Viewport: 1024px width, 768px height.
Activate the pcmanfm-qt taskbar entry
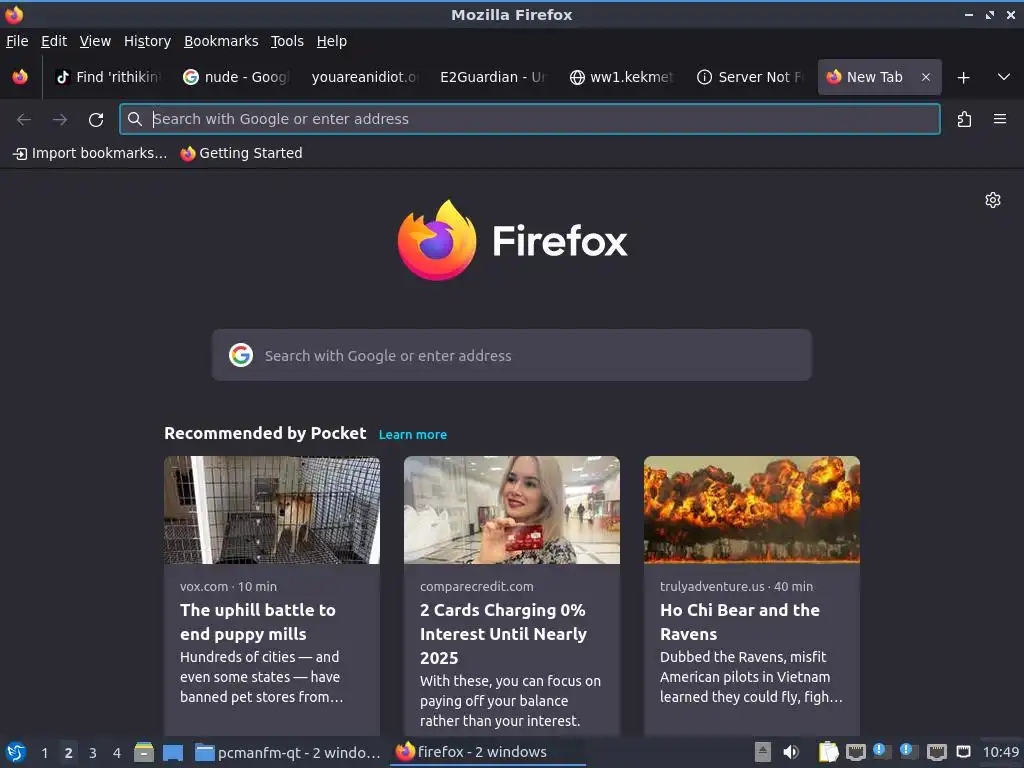click(287, 752)
